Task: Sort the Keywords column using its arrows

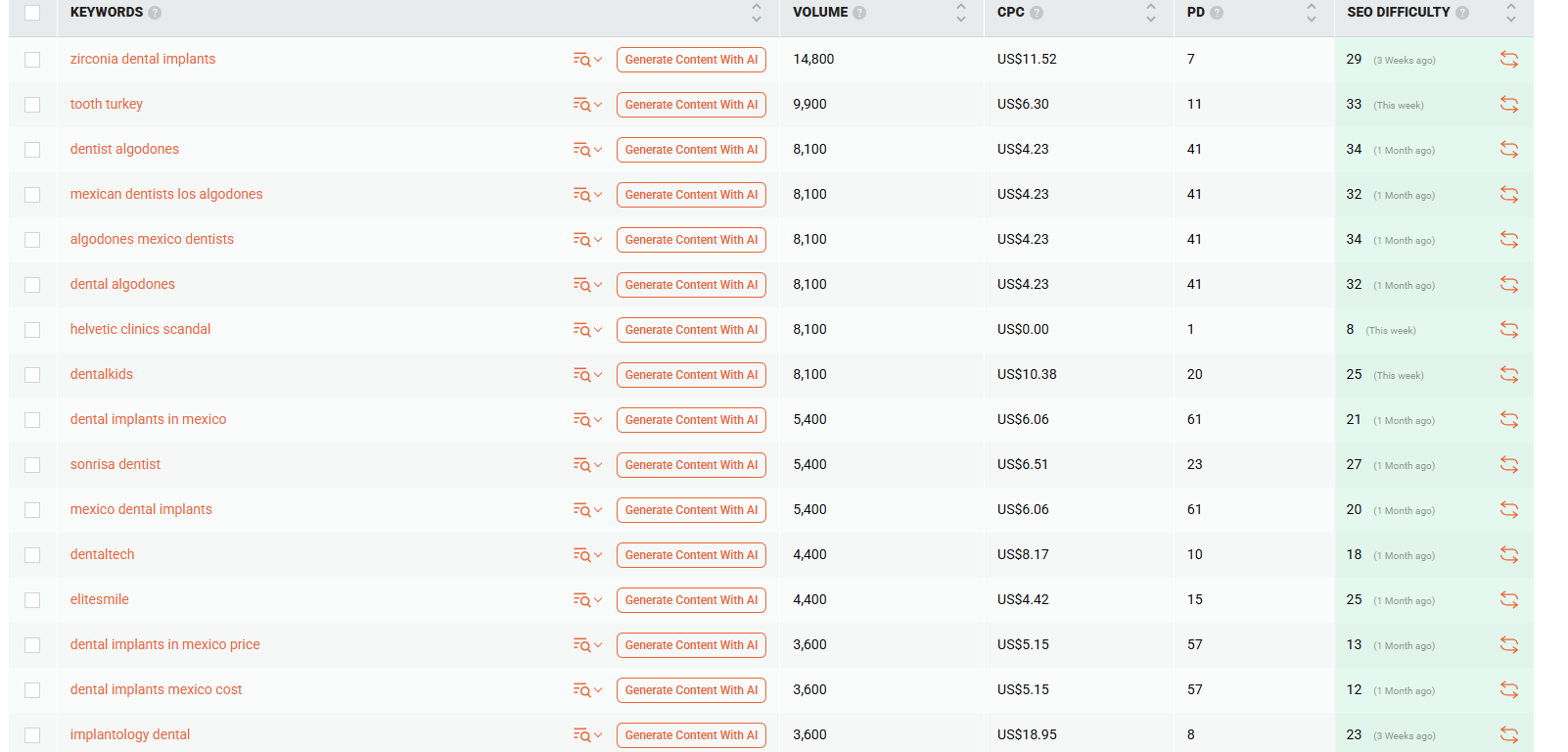Action: point(757,13)
